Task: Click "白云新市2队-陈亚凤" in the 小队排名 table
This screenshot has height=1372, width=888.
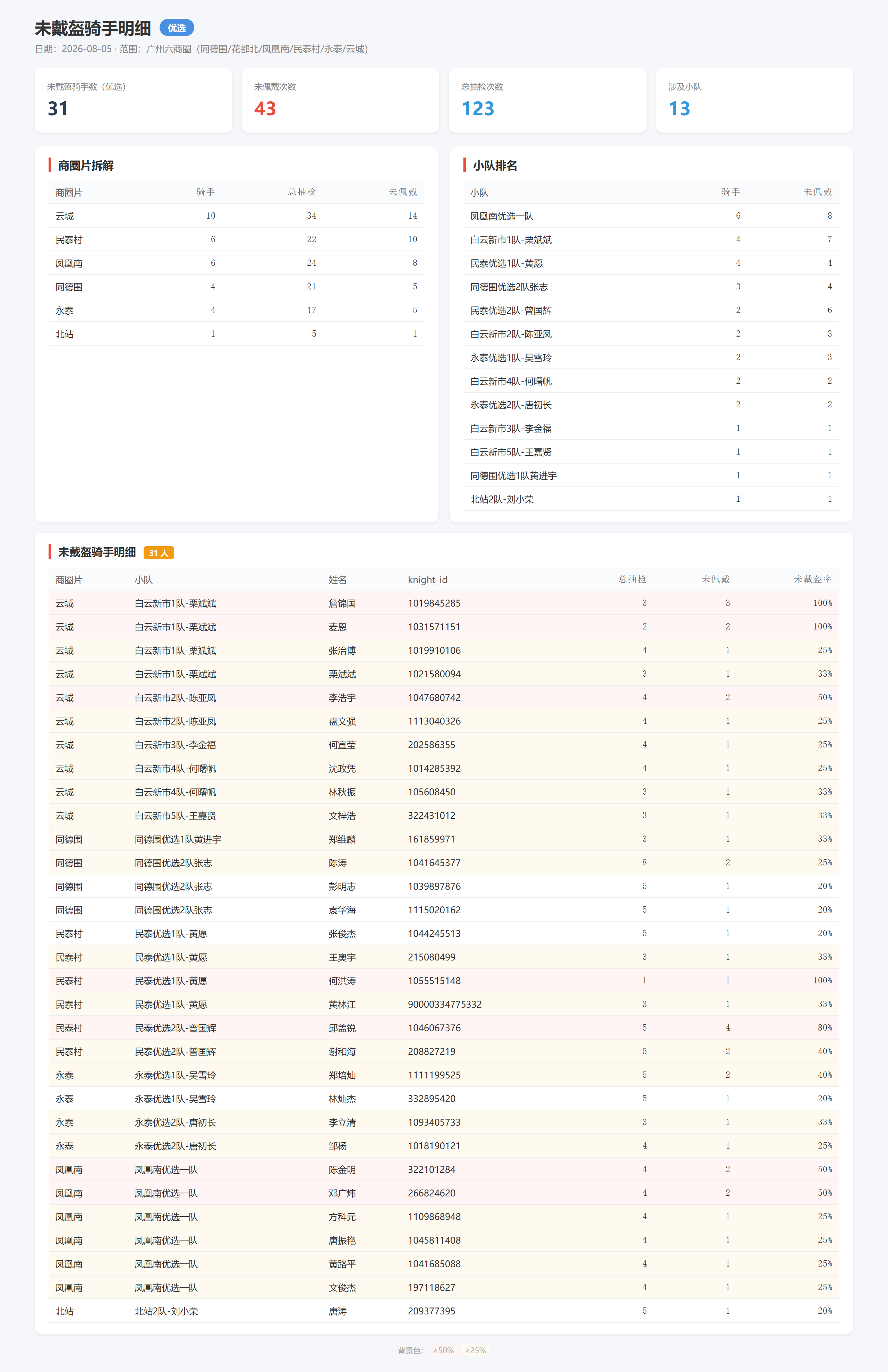Action: tap(511, 334)
